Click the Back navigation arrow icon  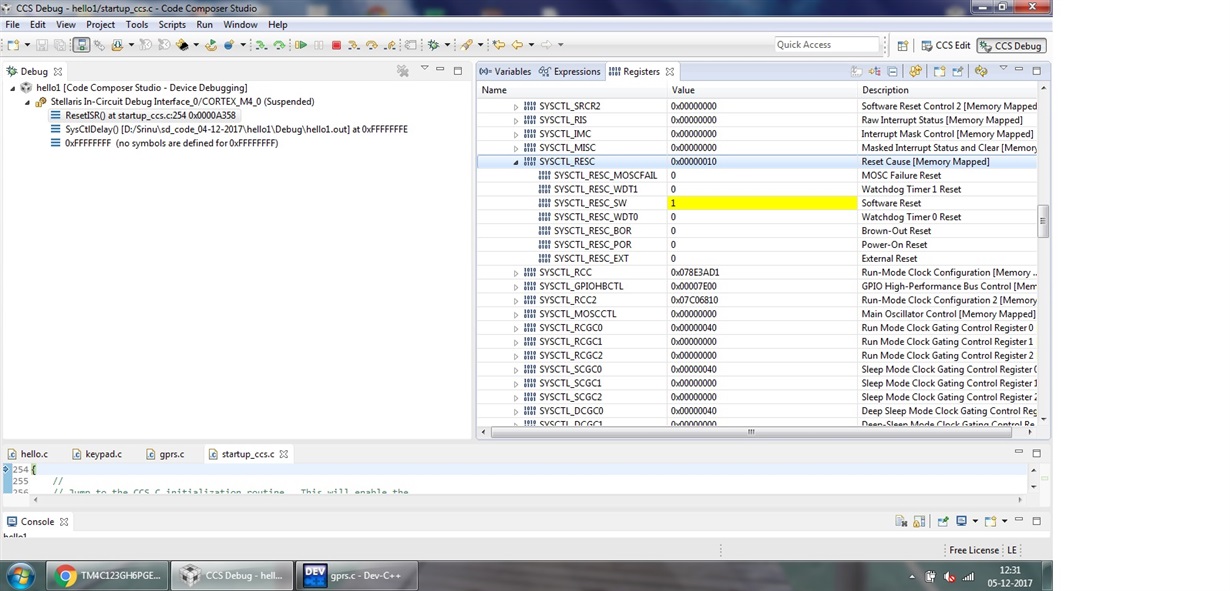pos(517,45)
